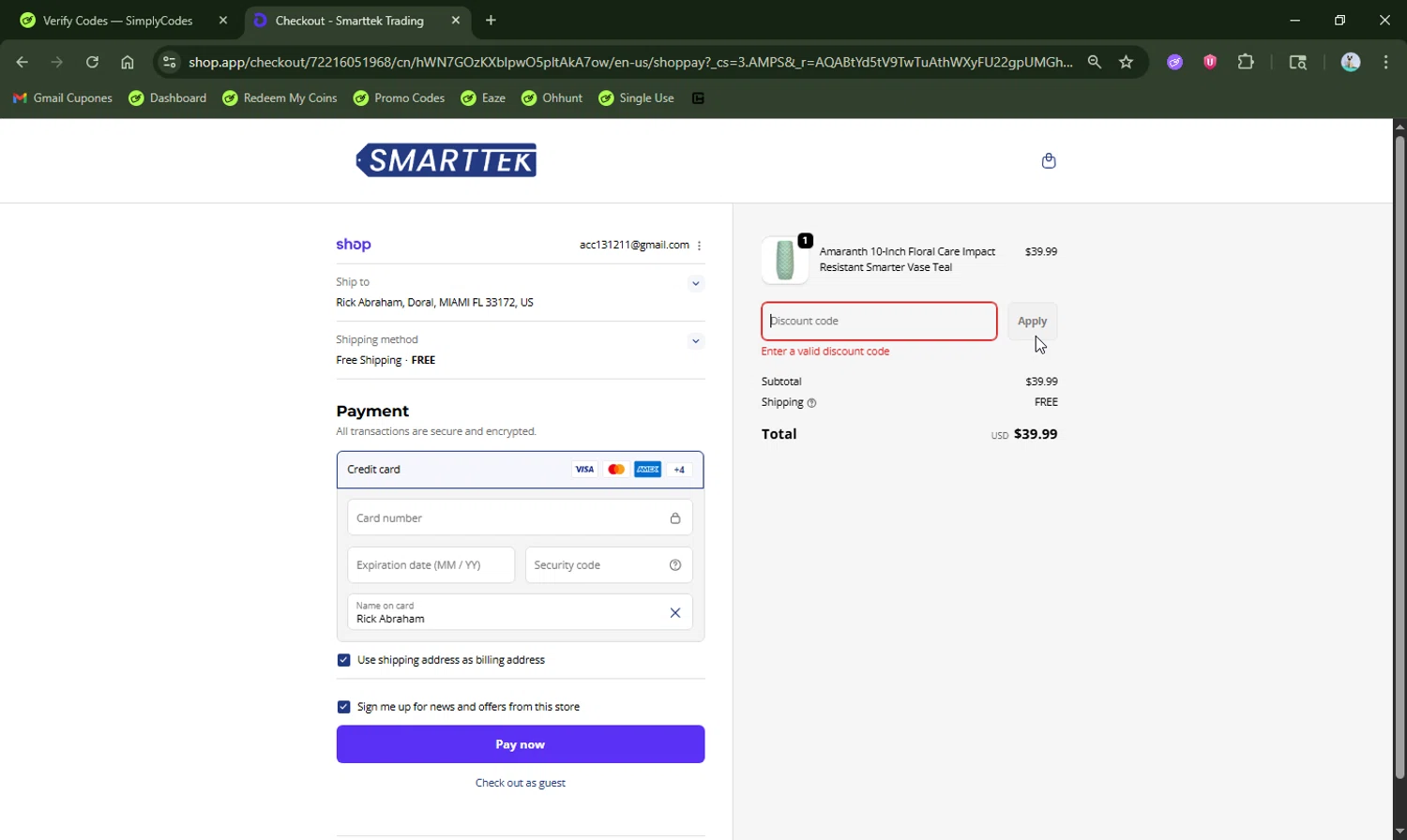The height and width of the screenshot is (840, 1407).
Task: Close the Verify Codes tab
Action: pyautogui.click(x=223, y=21)
